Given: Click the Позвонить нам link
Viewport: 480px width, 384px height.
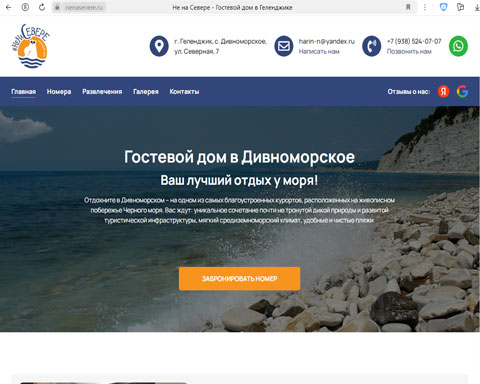Looking at the screenshot, I should point(409,51).
